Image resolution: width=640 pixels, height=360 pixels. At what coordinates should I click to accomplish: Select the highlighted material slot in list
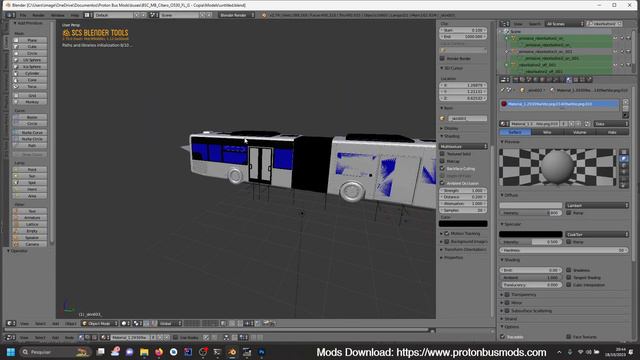tap(559, 104)
